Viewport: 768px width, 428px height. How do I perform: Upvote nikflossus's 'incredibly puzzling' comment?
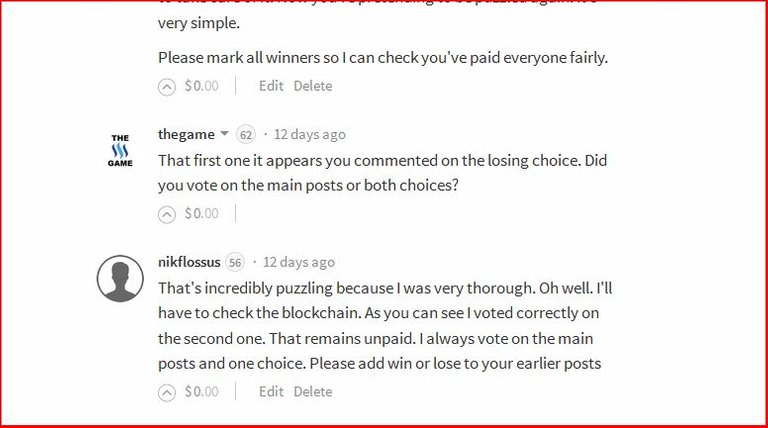(x=167, y=393)
